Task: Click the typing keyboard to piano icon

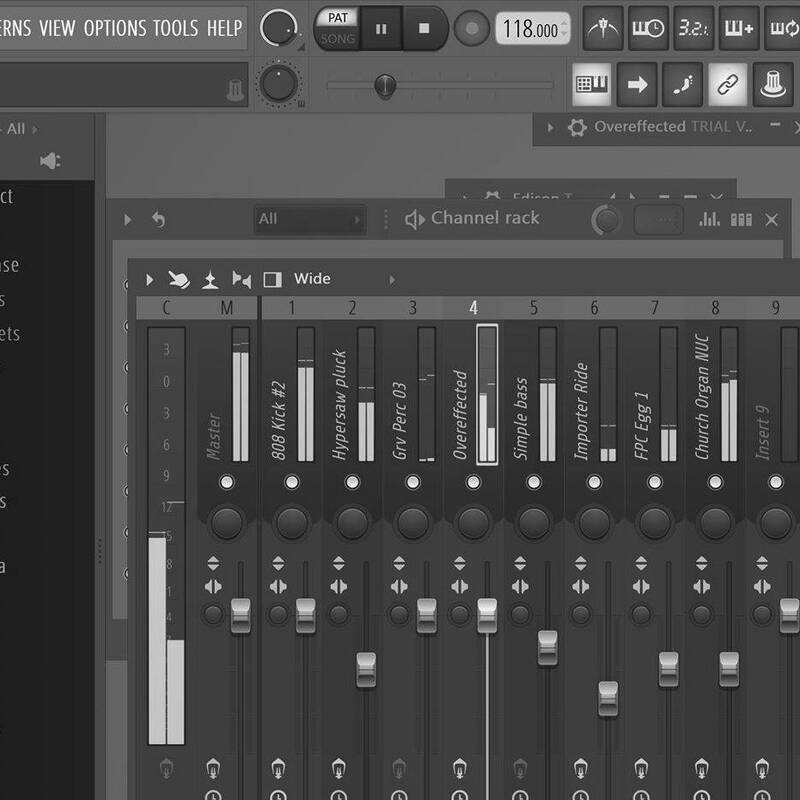Action: click(x=592, y=85)
